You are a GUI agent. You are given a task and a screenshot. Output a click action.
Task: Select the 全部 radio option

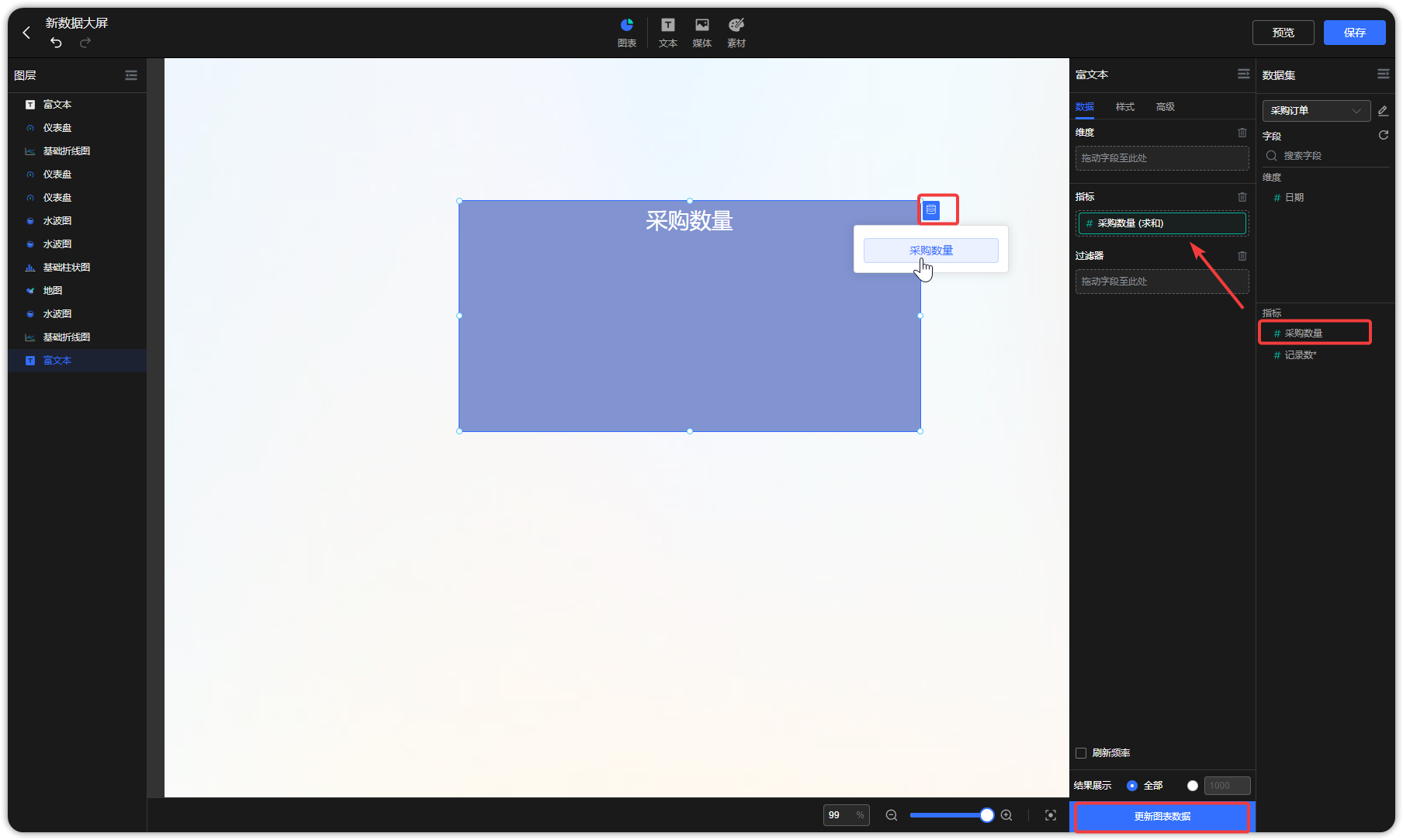(x=1132, y=786)
